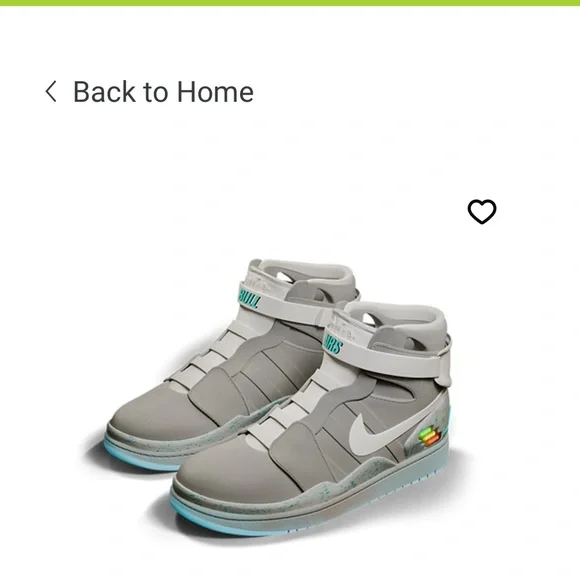Click the teal logo on the right ankle strap
580x580 pixels.
333,345
